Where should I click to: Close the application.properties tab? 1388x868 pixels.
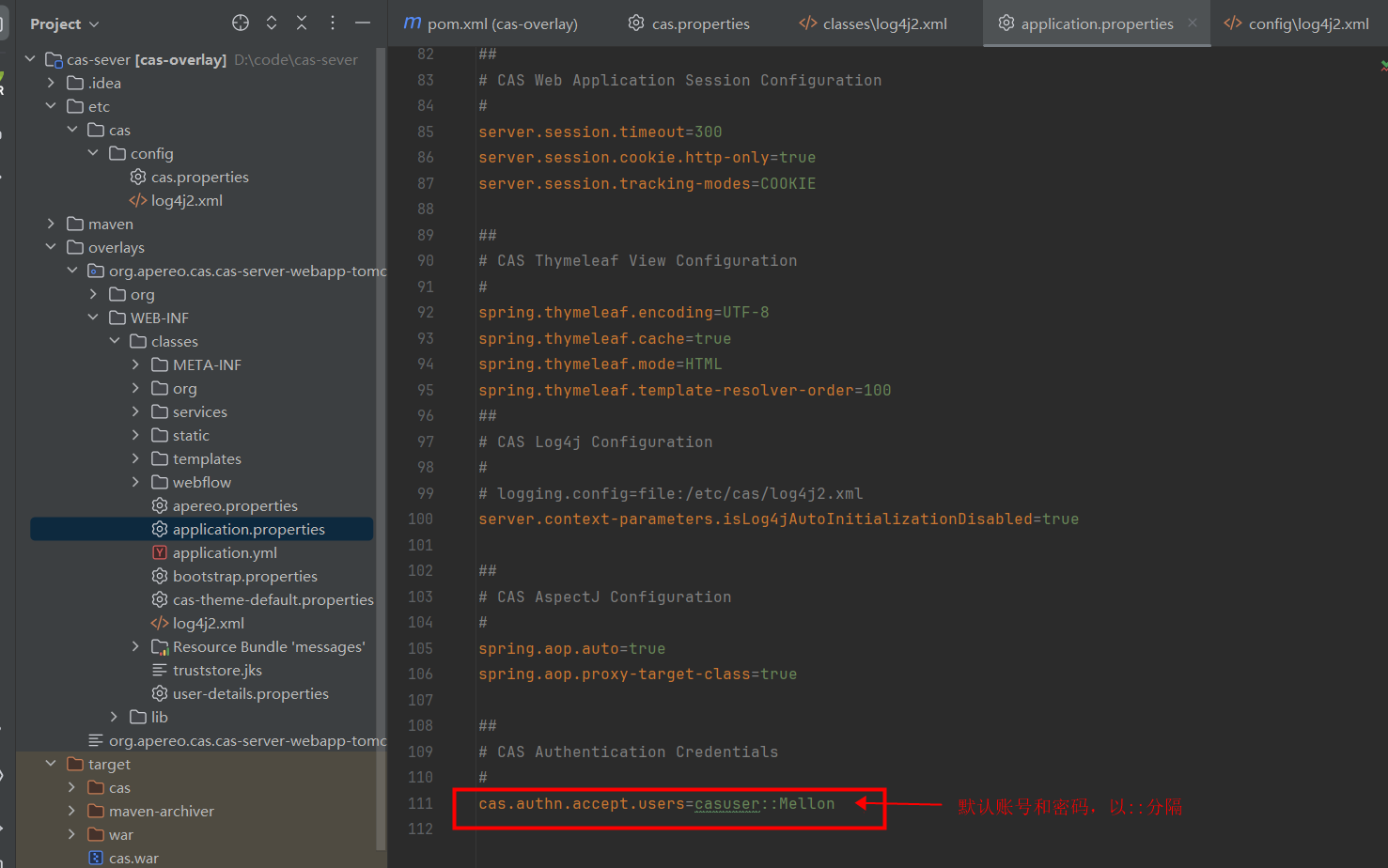(x=1193, y=23)
